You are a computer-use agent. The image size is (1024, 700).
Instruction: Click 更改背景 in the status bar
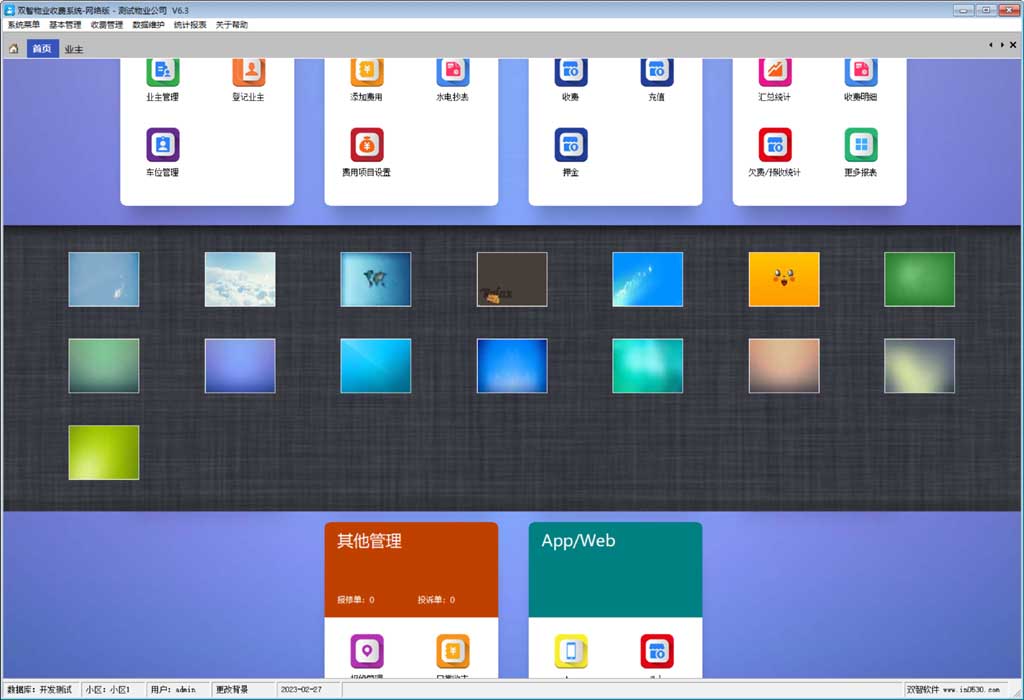[232, 690]
